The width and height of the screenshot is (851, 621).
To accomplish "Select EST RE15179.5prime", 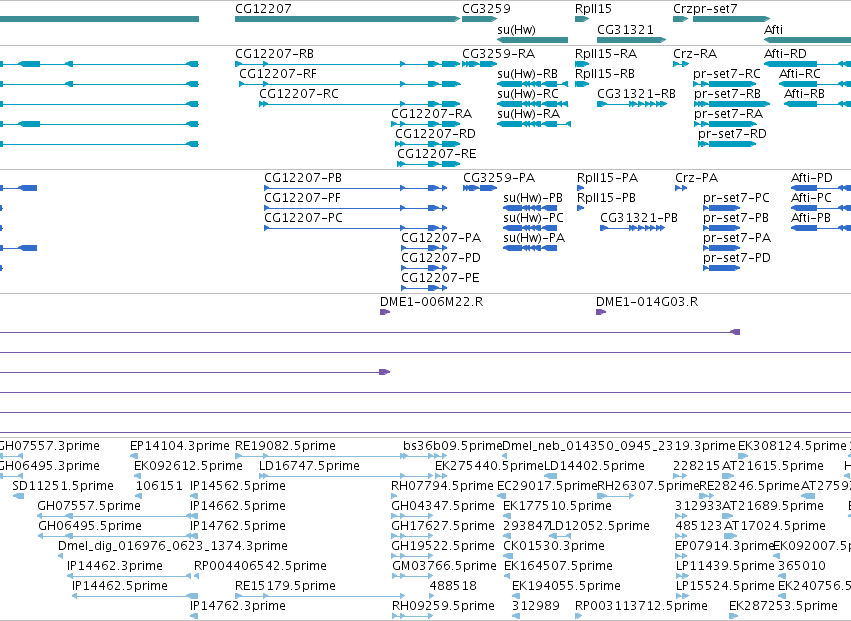I will pyautogui.click(x=285, y=586).
